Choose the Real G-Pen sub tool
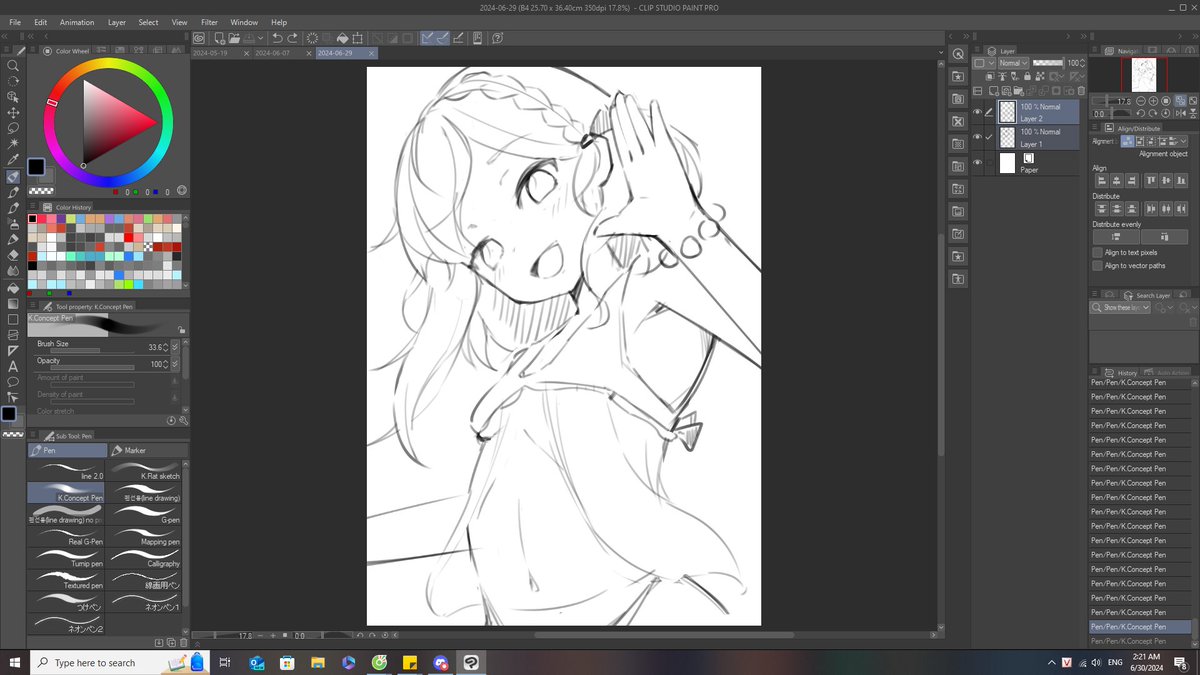Viewport: 1200px width, 675px height. click(67, 536)
